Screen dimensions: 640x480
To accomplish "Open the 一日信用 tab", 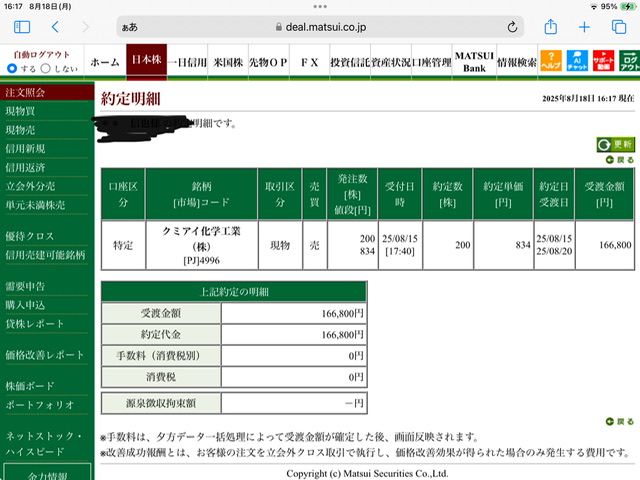I will (x=187, y=62).
